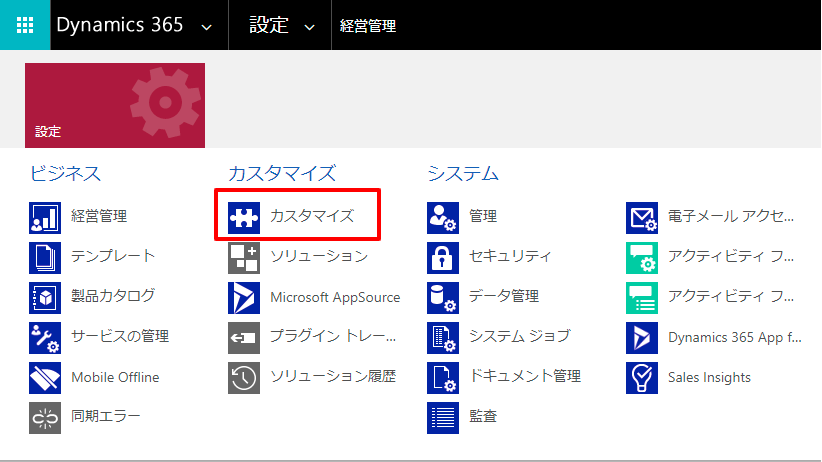
Task: Open the テンプレート link
Action: (x=113, y=256)
